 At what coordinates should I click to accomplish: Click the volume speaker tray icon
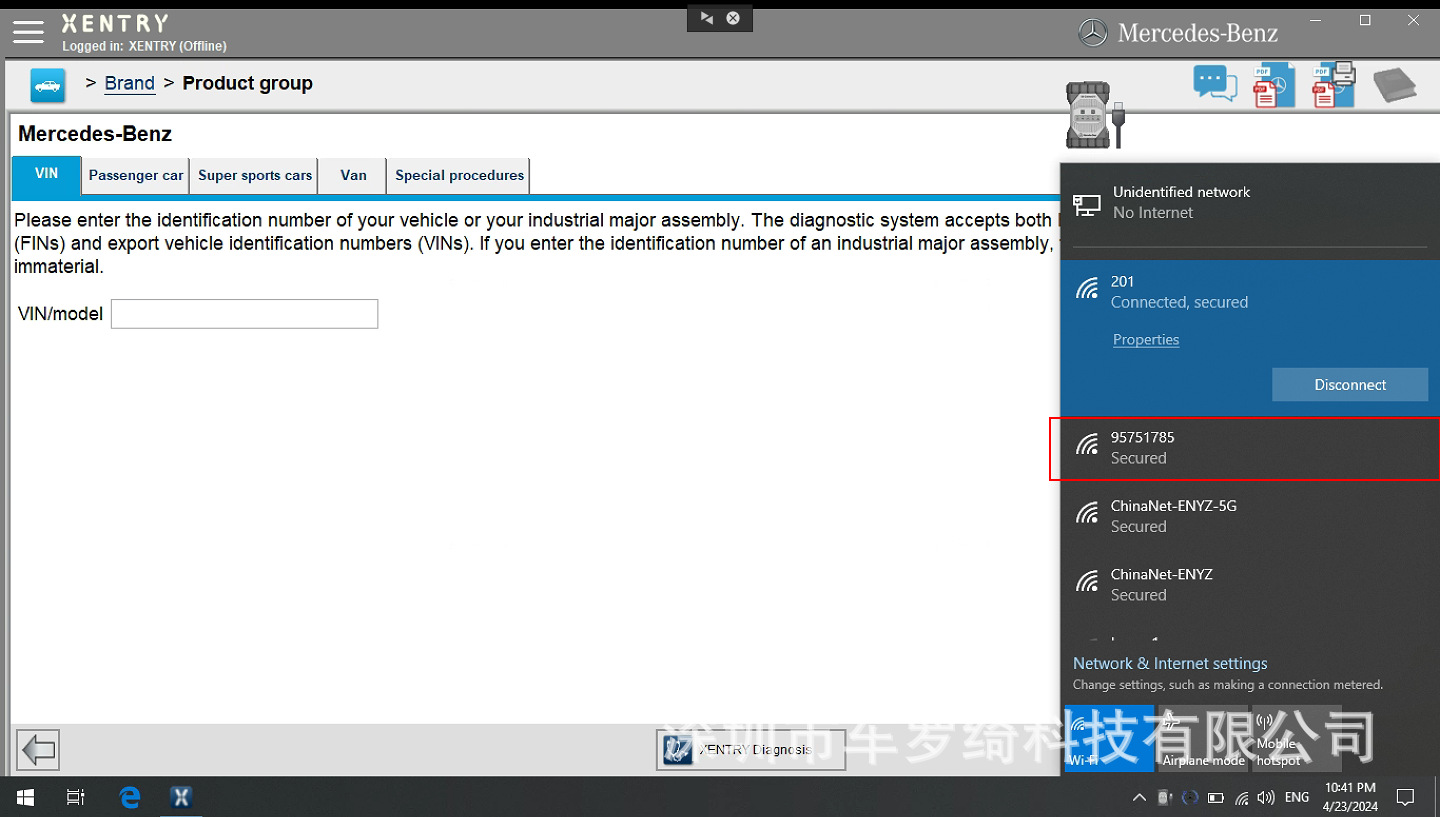(x=1267, y=798)
